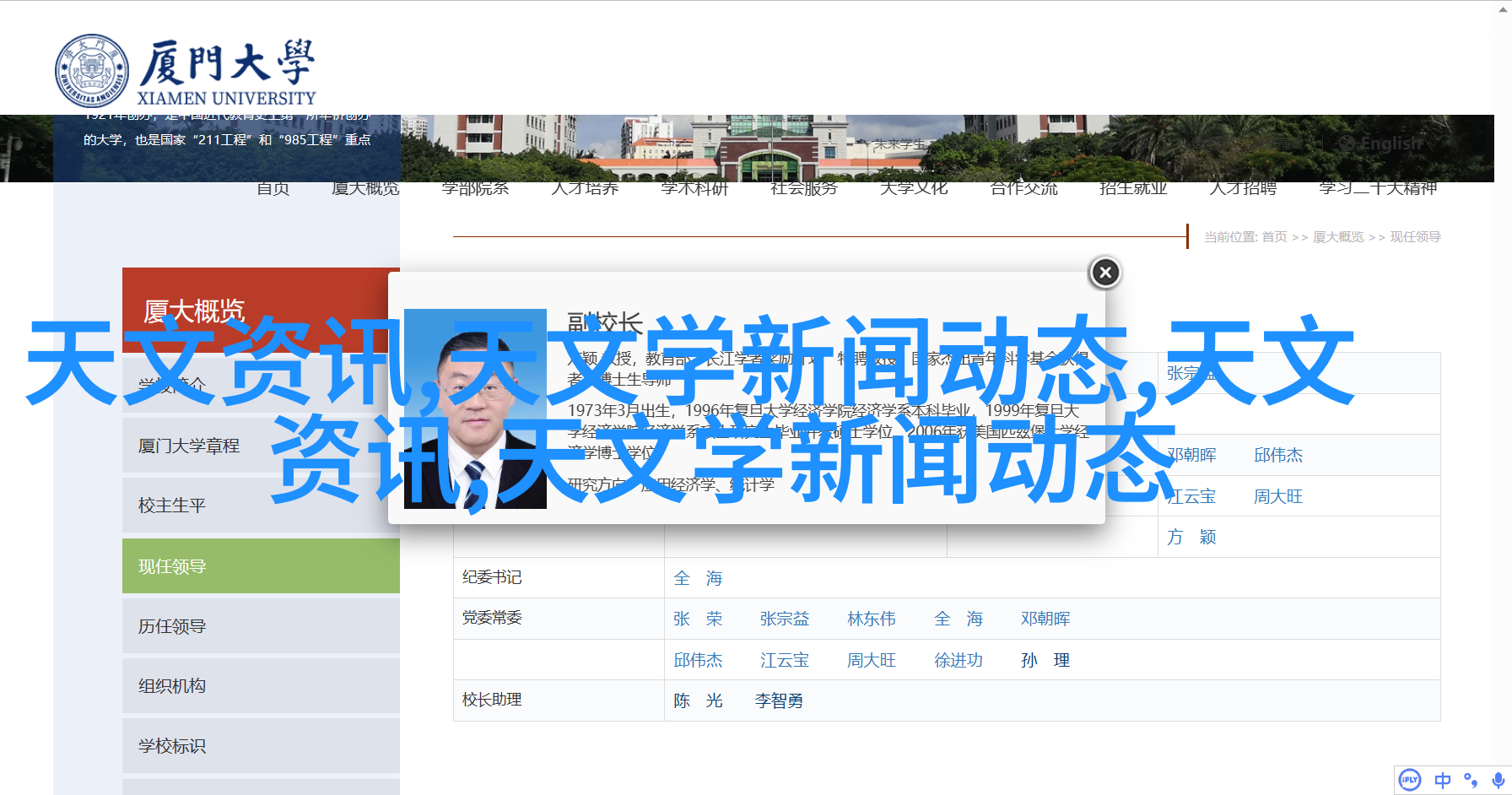Open 历任领导 in the sidebar
This screenshot has height=795, width=1512.
(261, 626)
